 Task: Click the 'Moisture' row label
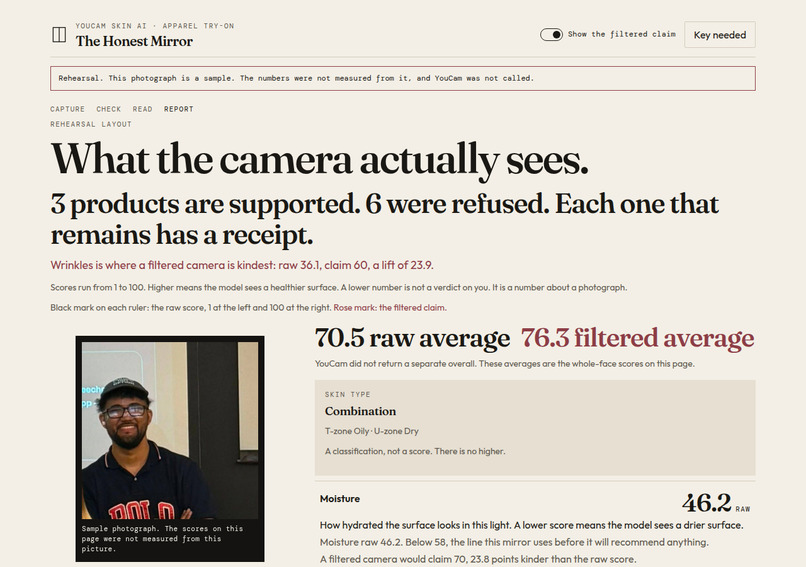click(x=340, y=499)
